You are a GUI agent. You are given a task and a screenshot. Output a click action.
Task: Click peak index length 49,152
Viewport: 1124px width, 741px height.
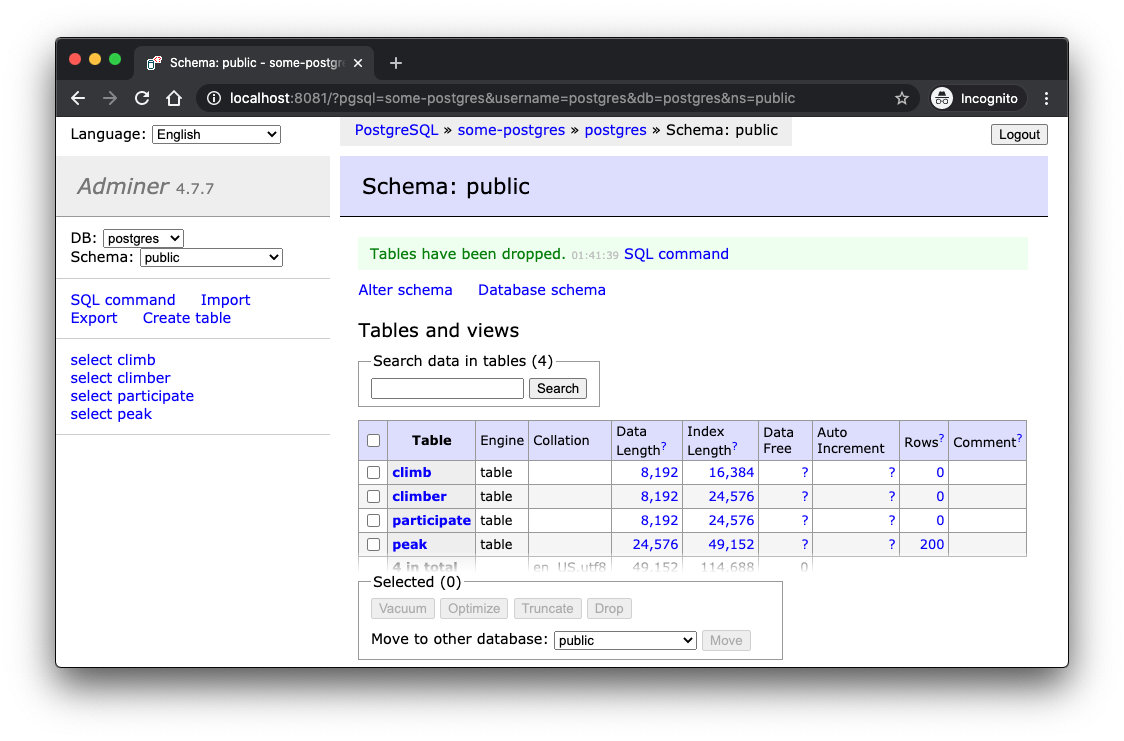(x=731, y=545)
